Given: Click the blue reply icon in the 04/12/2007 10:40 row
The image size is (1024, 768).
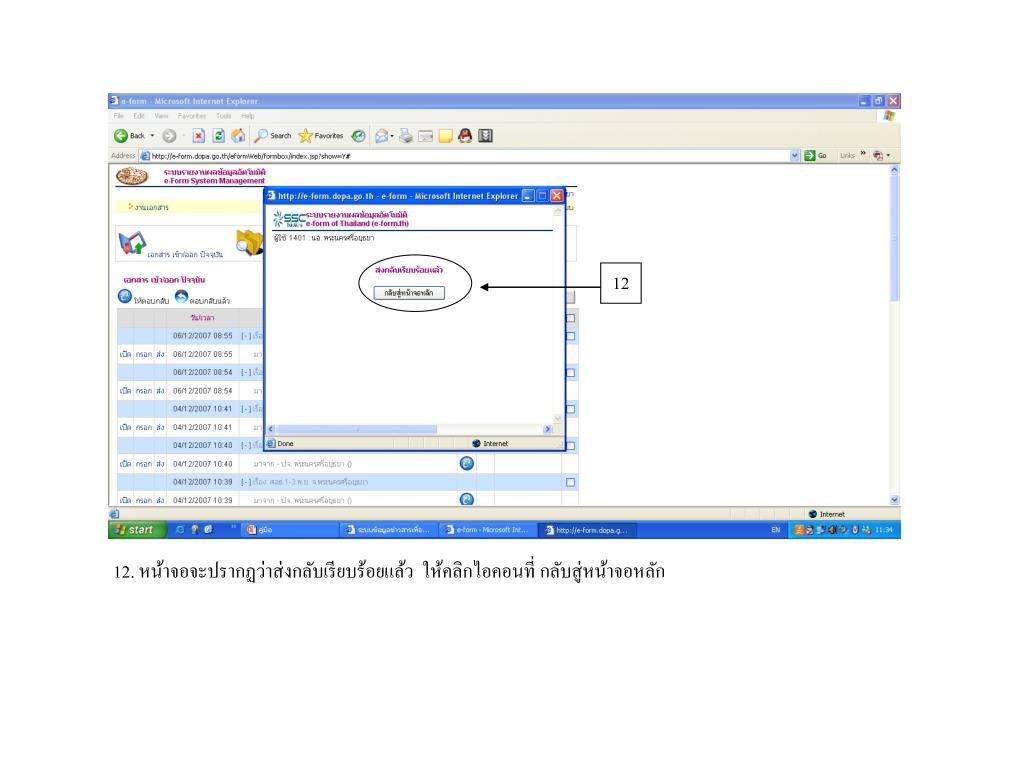Looking at the screenshot, I should [x=467, y=463].
